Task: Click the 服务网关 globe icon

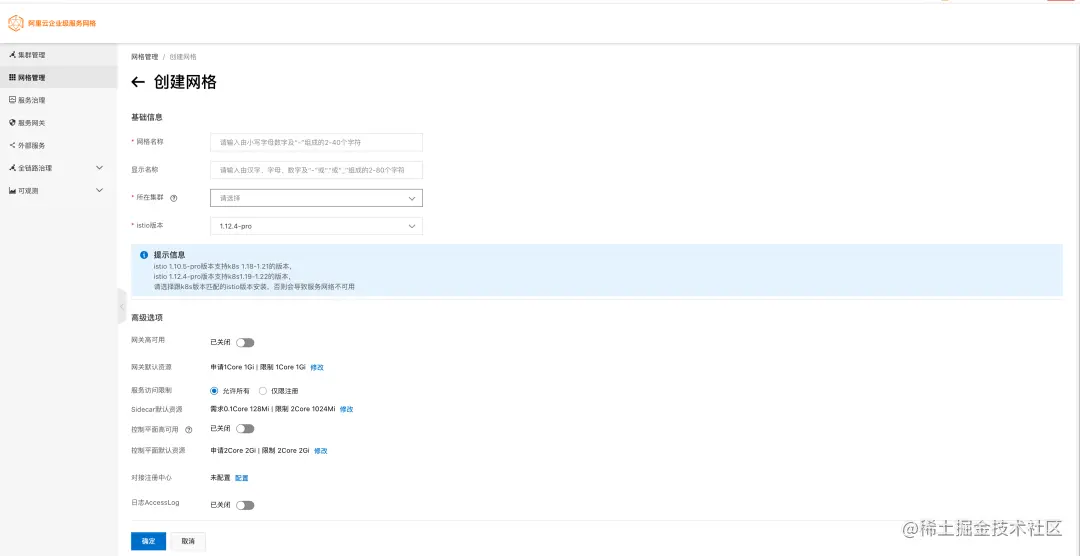Action: [x=12, y=123]
